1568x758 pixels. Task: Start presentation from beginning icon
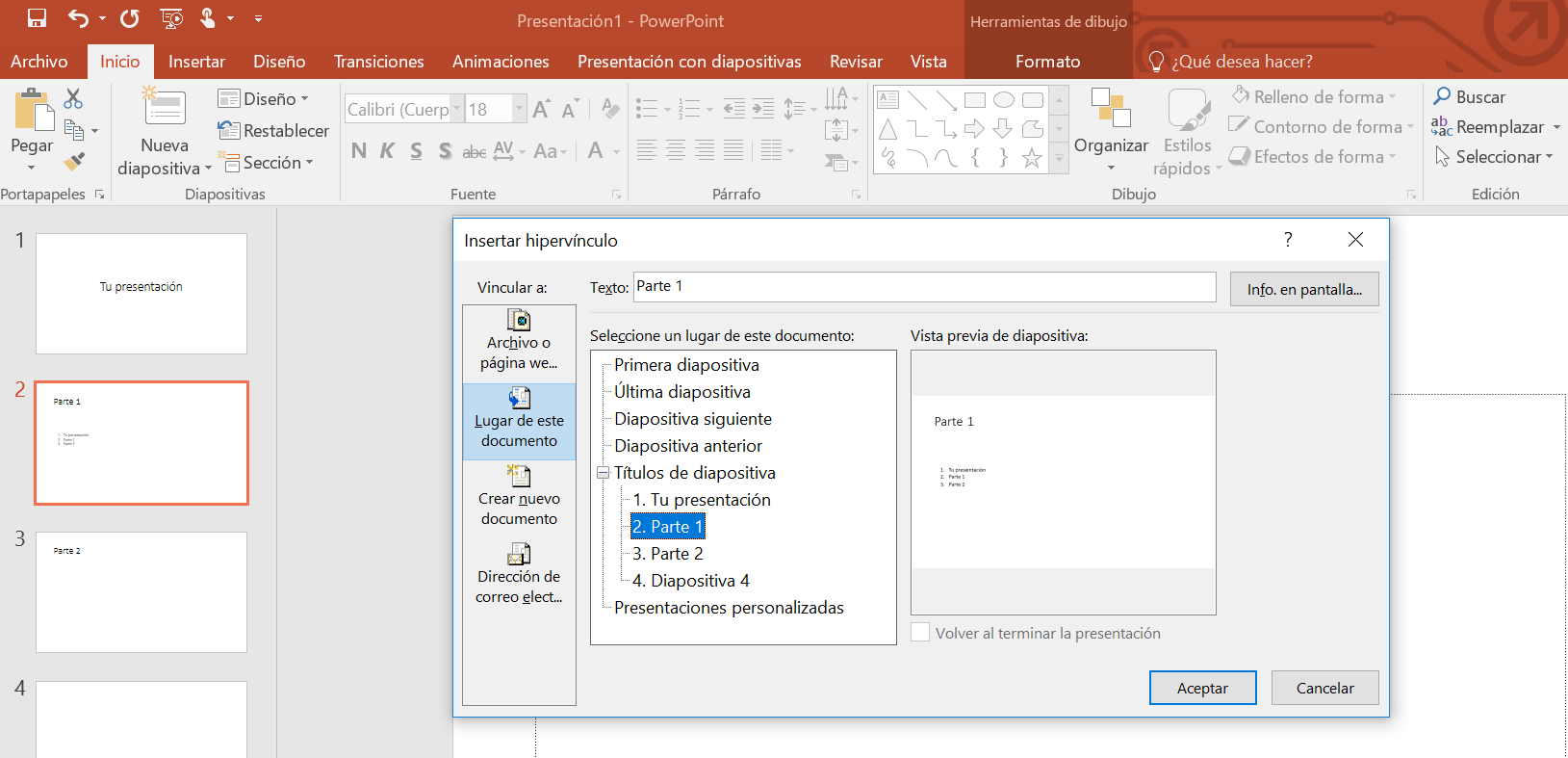click(171, 18)
